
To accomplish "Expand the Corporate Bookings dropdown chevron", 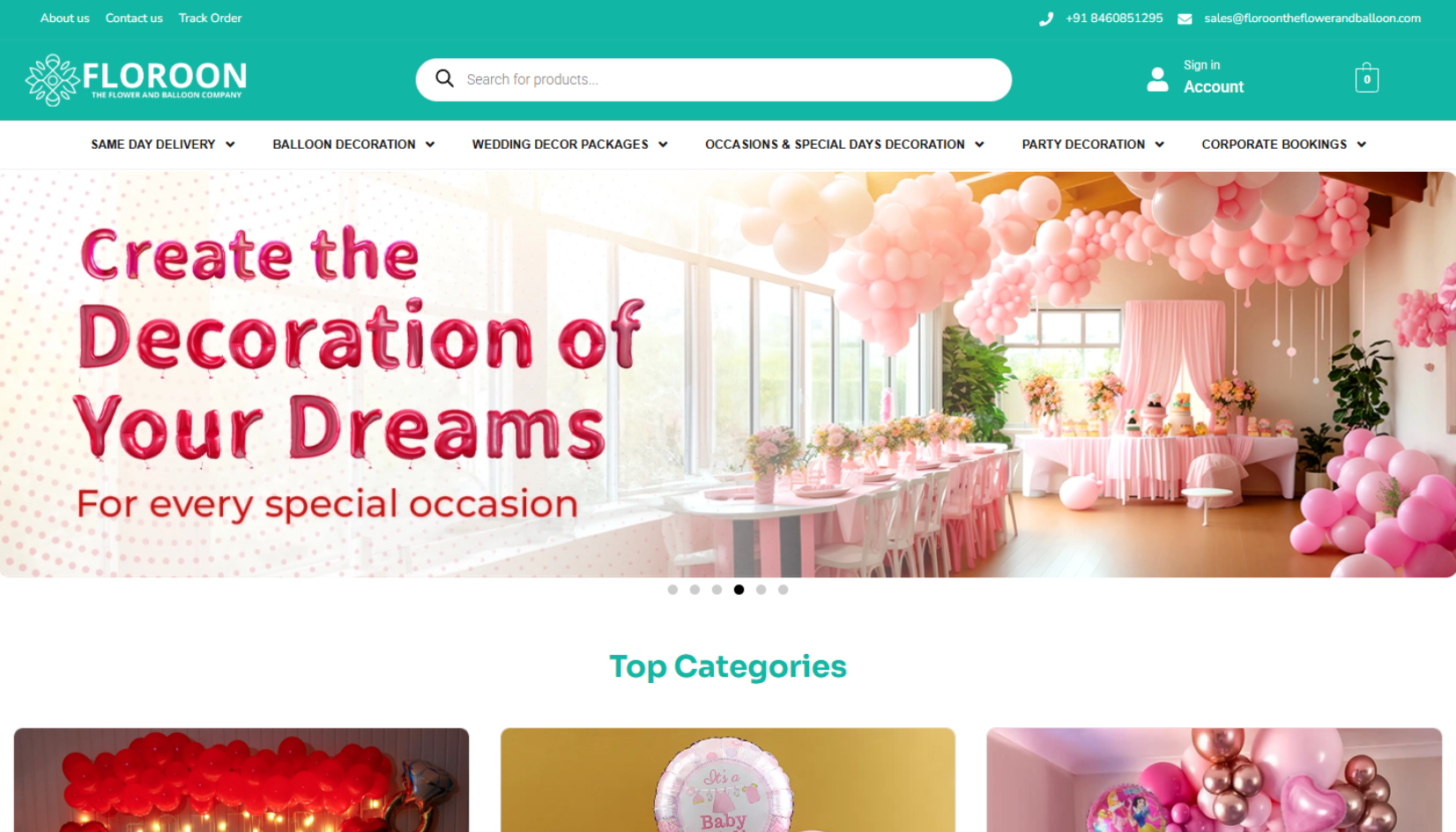I will [1362, 145].
